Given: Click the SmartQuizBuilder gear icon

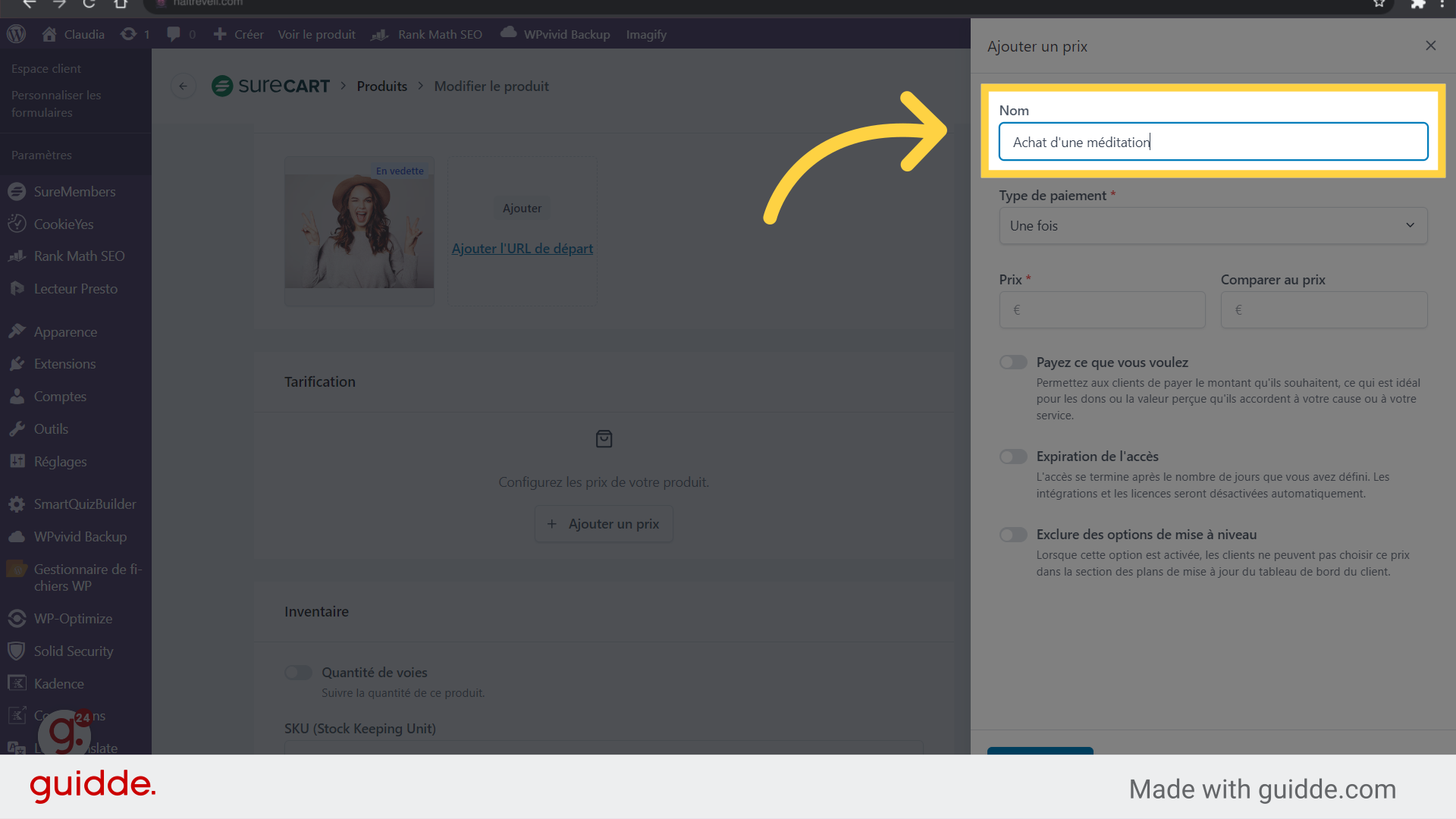Looking at the screenshot, I should tap(17, 504).
